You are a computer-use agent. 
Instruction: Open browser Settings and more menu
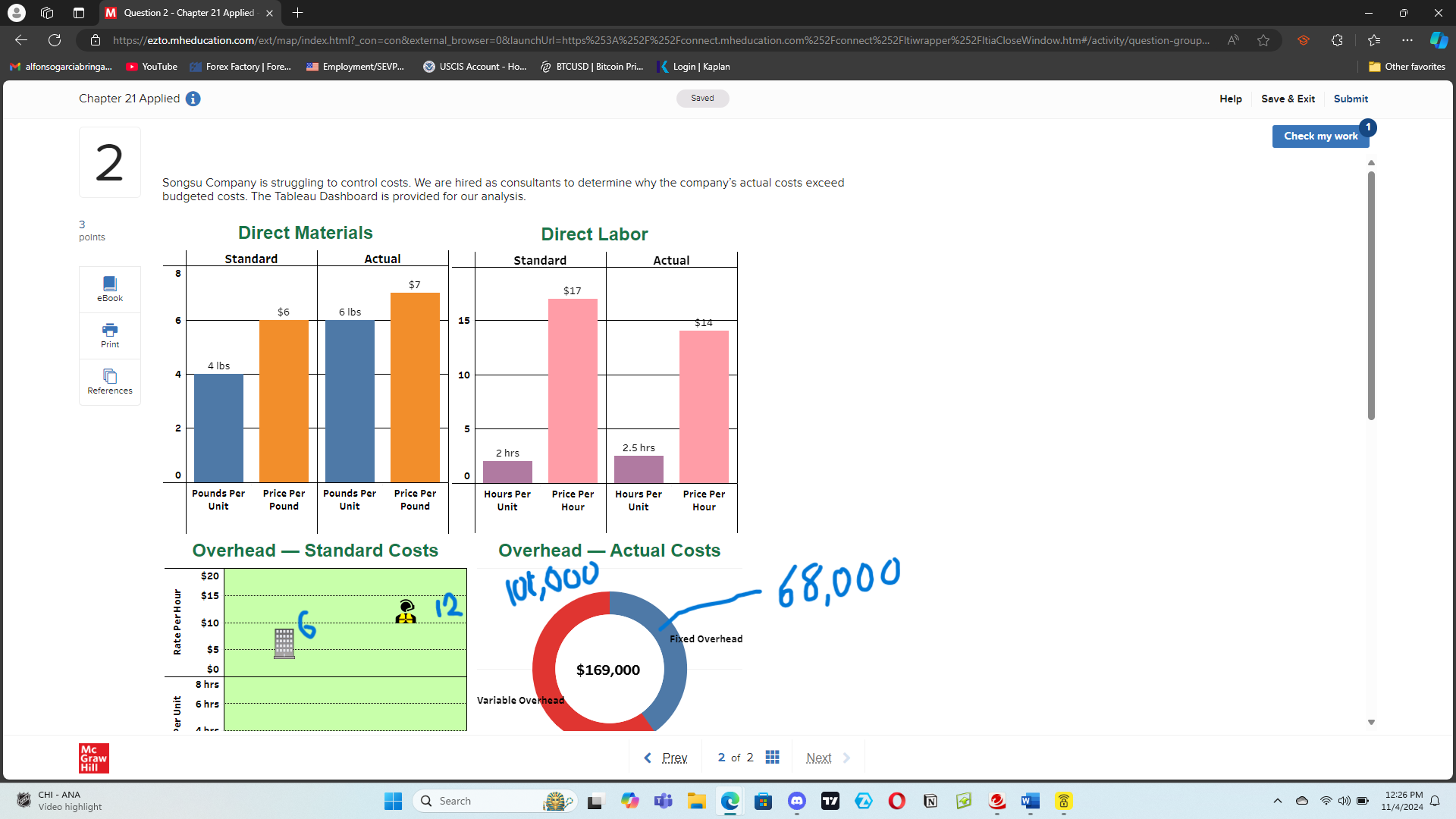(x=1407, y=40)
